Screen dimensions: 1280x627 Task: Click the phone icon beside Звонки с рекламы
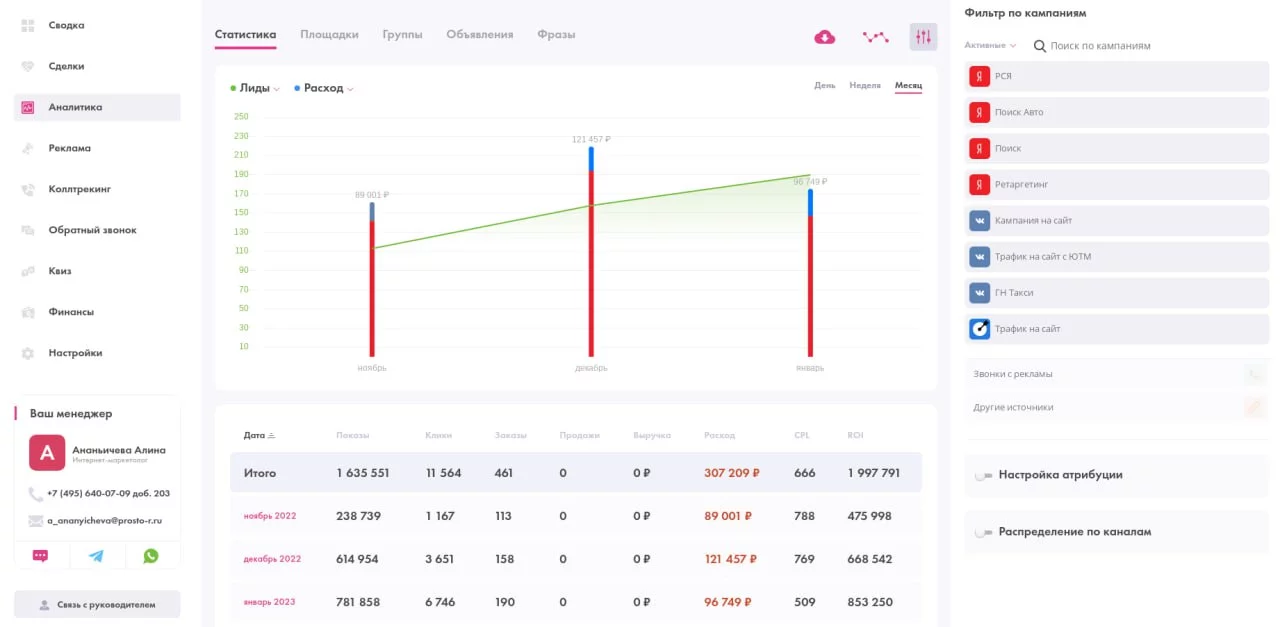pyautogui.click(x=1254, y=375)
